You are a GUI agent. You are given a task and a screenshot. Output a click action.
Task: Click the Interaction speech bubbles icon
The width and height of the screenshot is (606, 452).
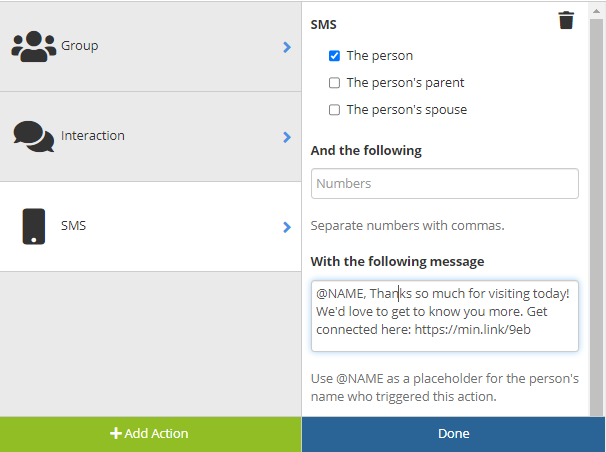(34, 136)
